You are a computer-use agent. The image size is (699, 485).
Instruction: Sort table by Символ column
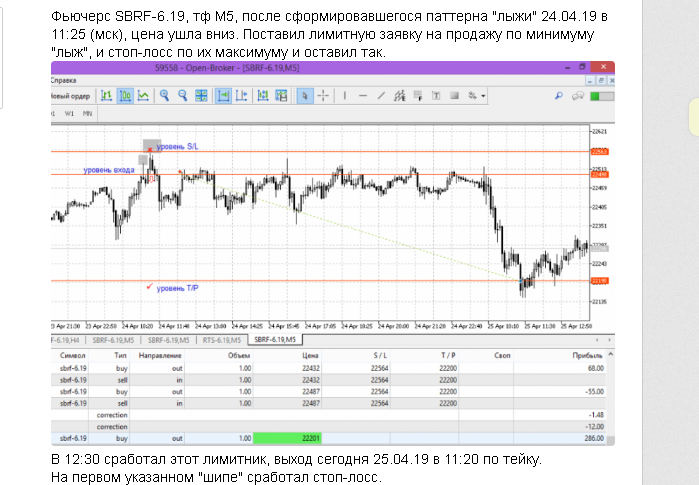pos(73,355)
